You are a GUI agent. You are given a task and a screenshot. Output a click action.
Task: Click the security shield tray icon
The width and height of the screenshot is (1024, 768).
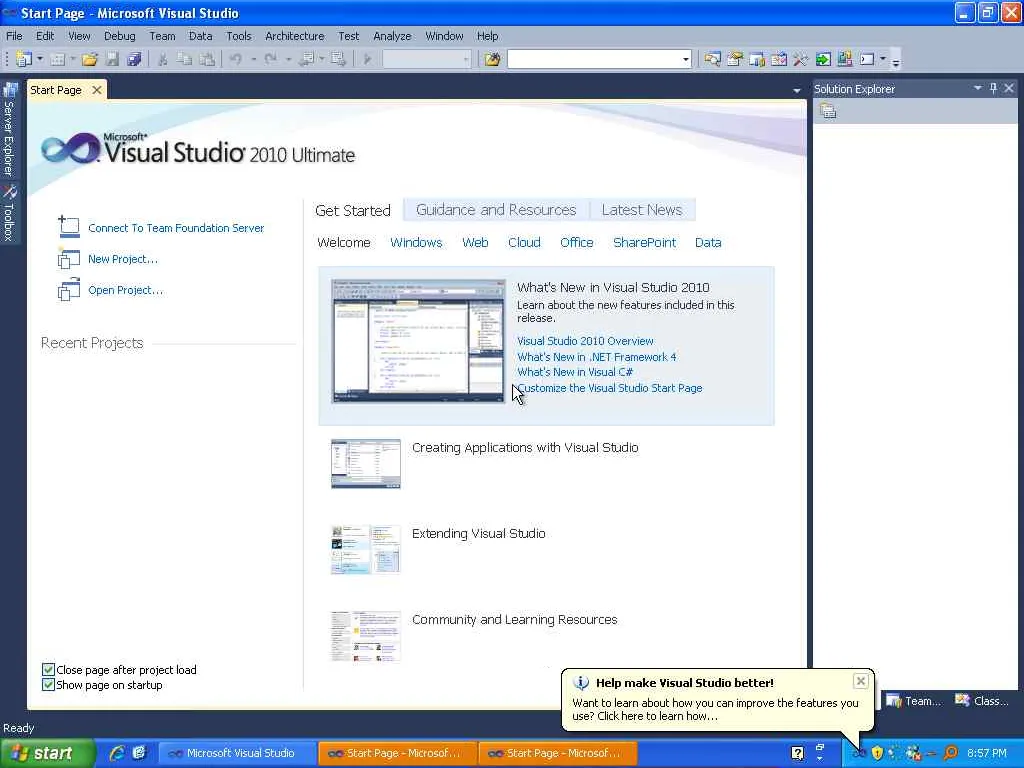coord(877,753)
